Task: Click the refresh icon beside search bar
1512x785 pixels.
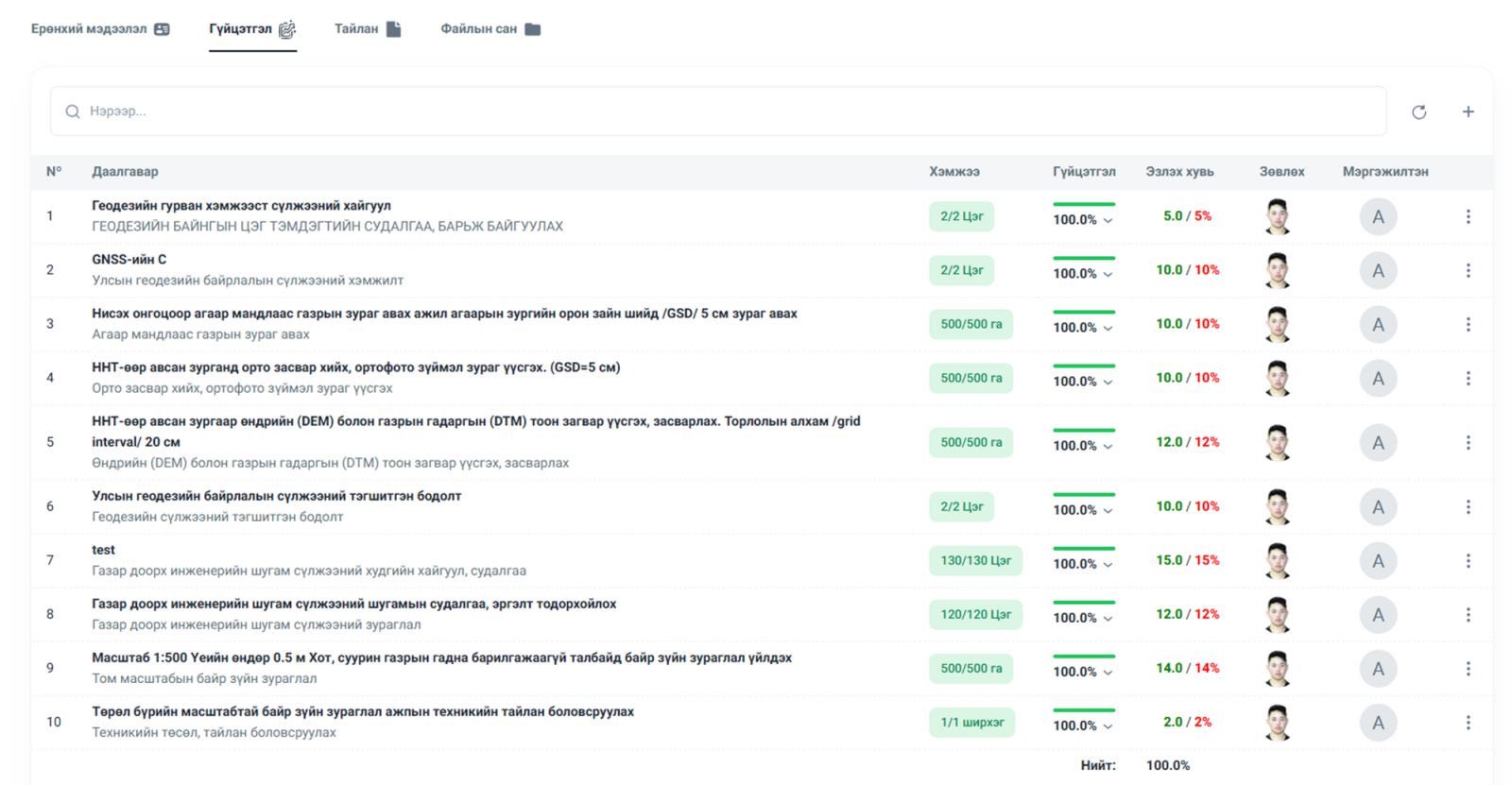Action: point(1418,112)
